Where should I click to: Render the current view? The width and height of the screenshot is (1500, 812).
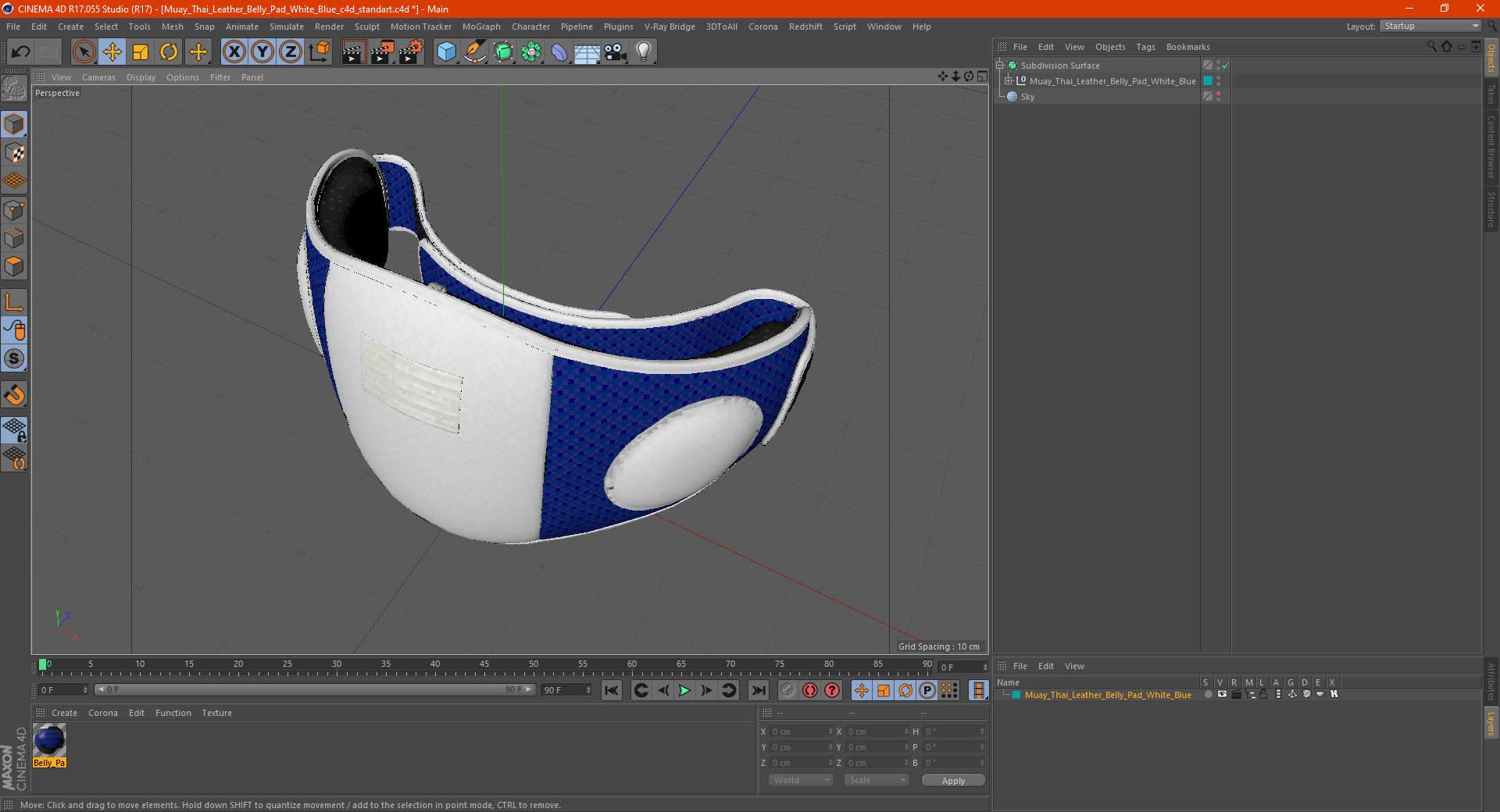coord(353,52)
